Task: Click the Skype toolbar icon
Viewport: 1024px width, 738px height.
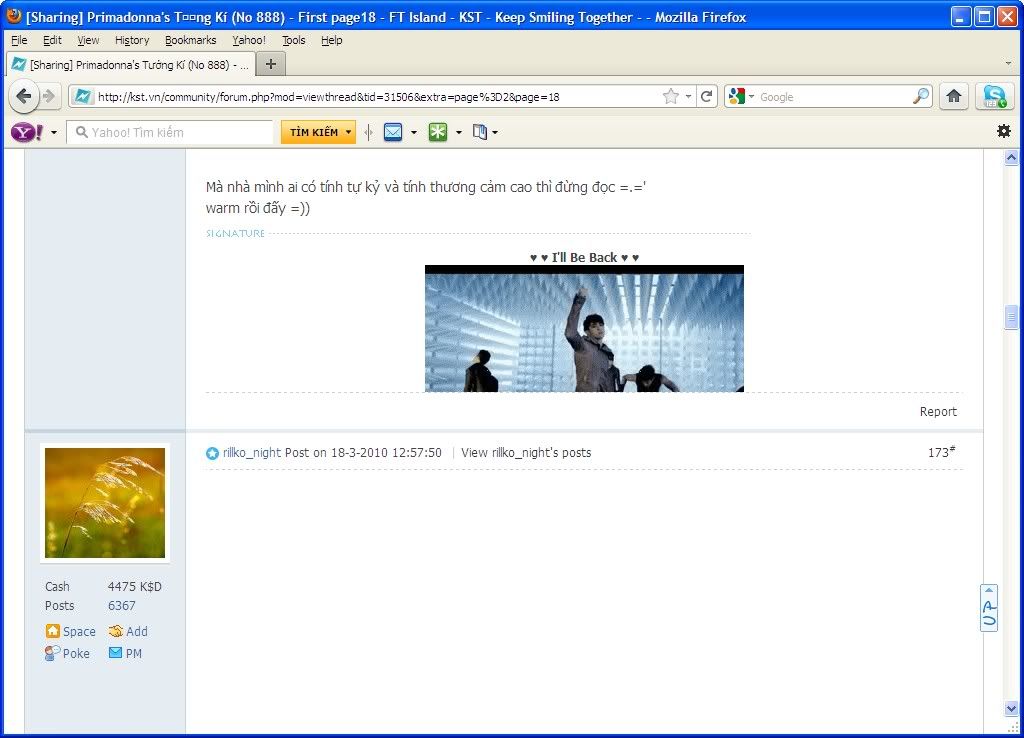Action: click(995, 97)
